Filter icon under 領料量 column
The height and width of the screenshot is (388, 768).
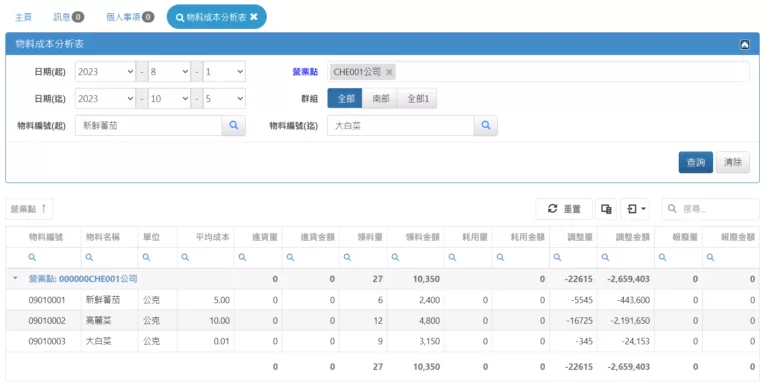(x=347, y=257)
